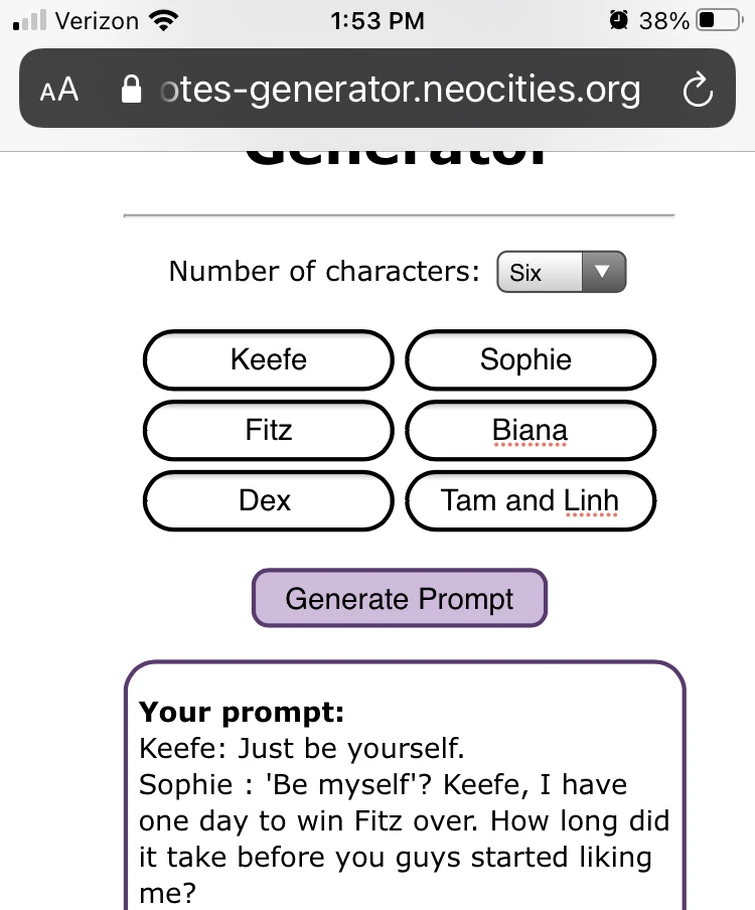Image resolution: width=755 pixels, height=910 pixels.
Task: Tap the neocities.org address bar
Action: tap(400, 90)
